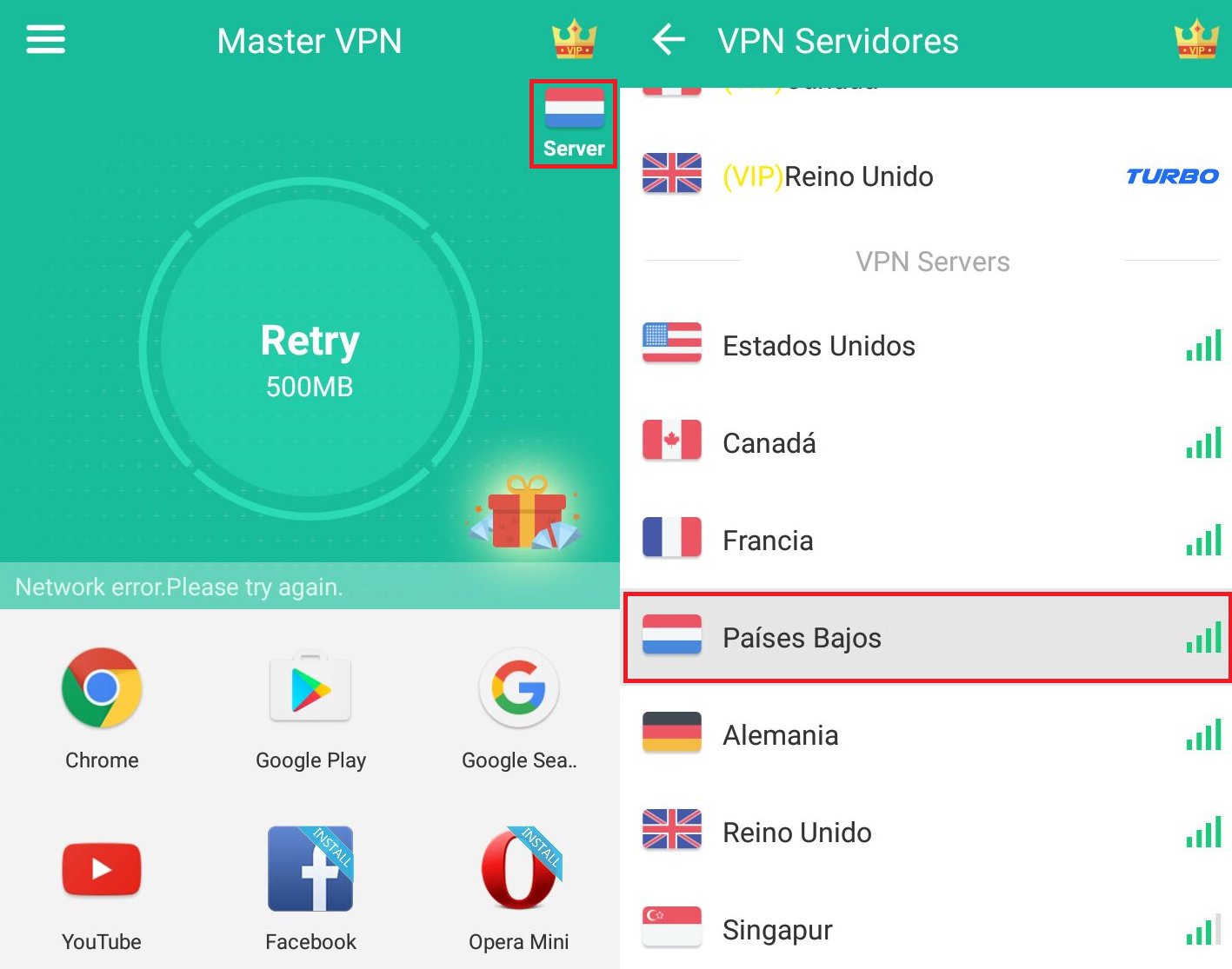1232x969 pixels.
Task: Open the Server flag selector
Action: [574, 123]
